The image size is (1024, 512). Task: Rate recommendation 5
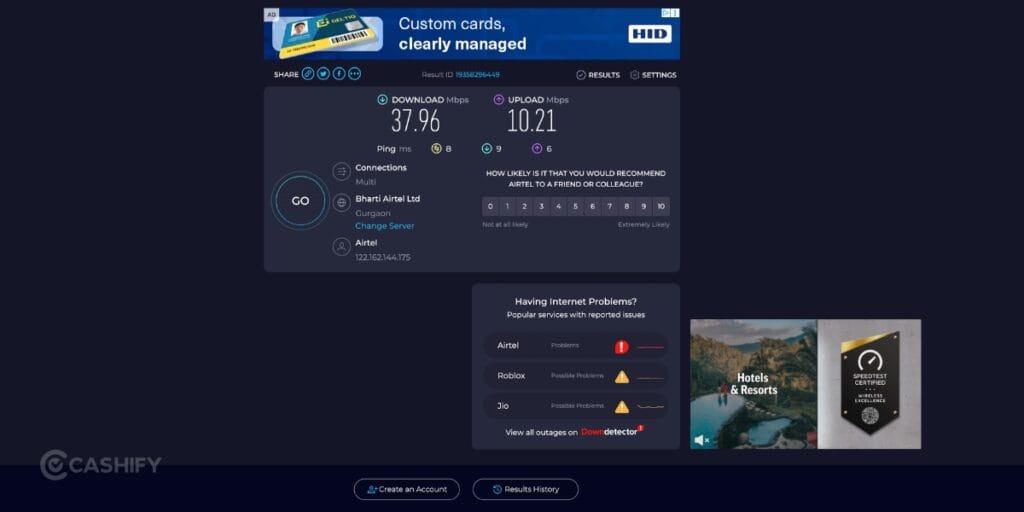(575, 206)
